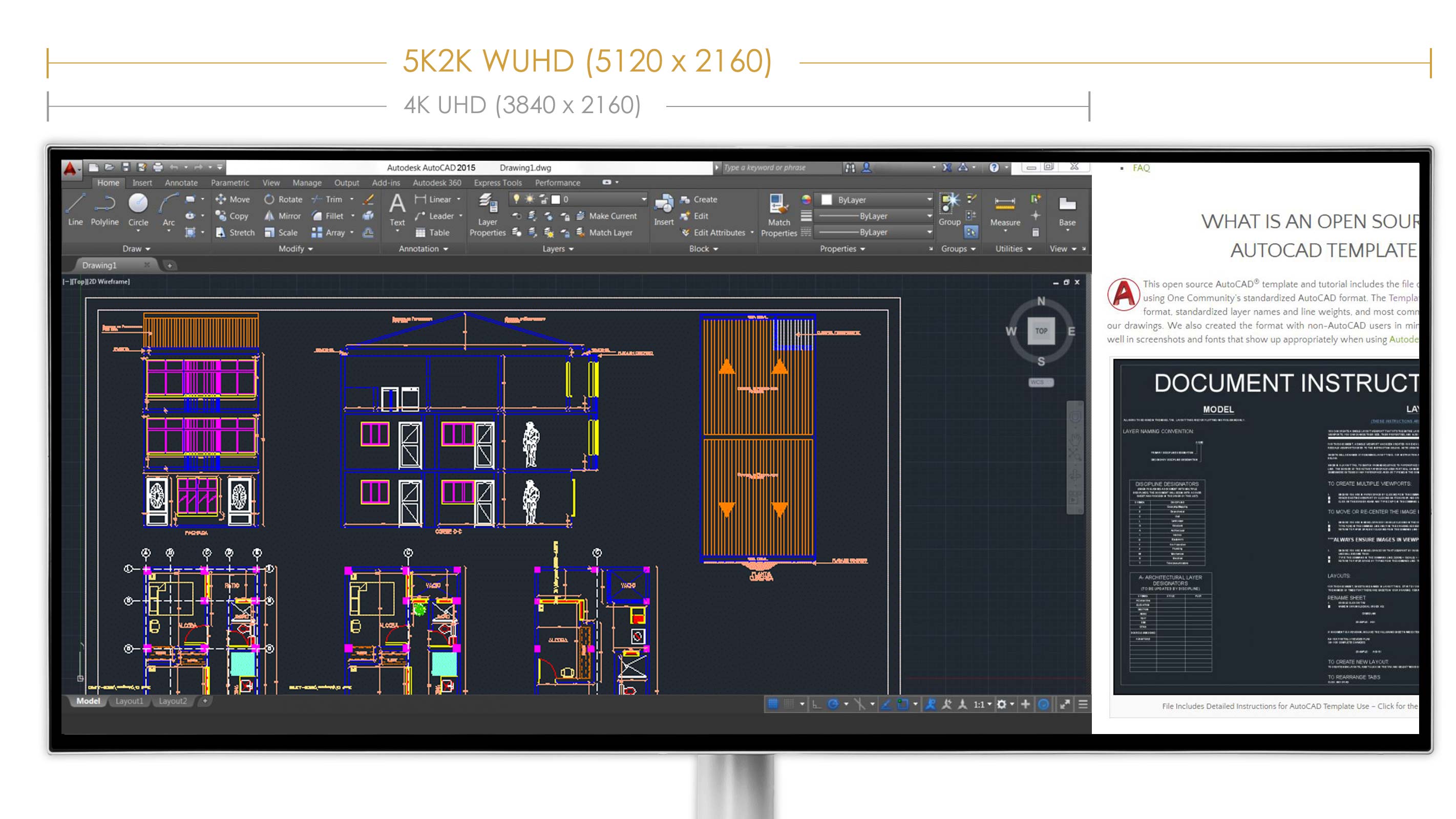Select the Line tool in Draw panel
This screenshot has height=819, width=1456.
pos(75,209)
